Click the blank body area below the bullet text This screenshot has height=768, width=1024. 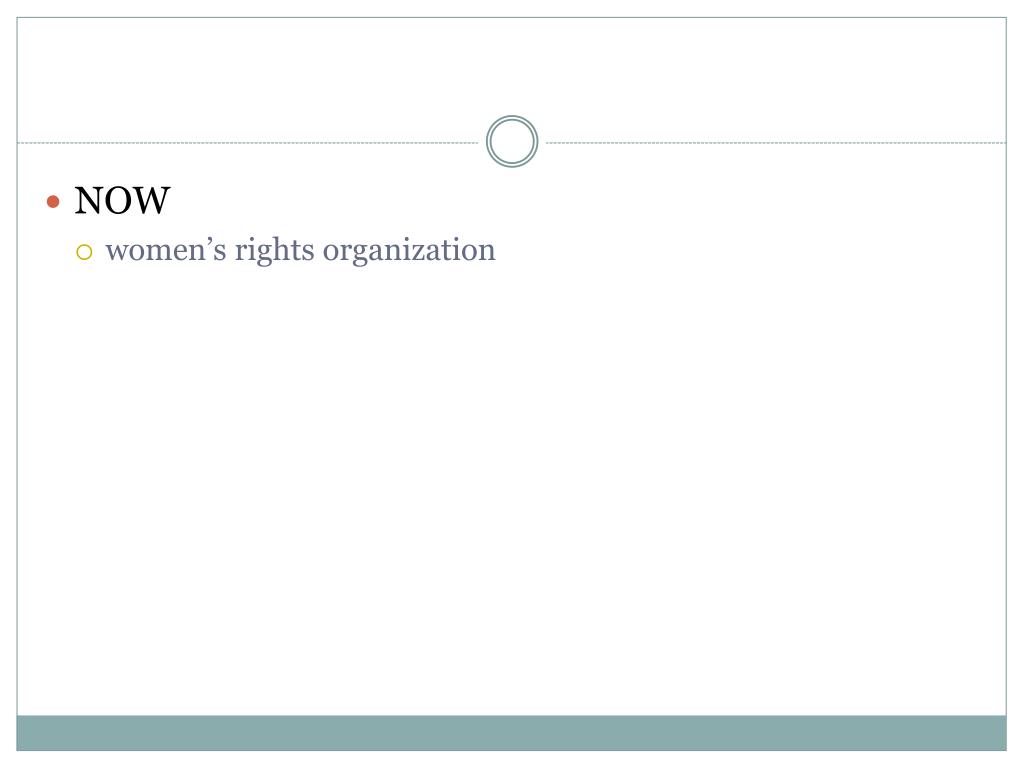click(x=511, y=490)
